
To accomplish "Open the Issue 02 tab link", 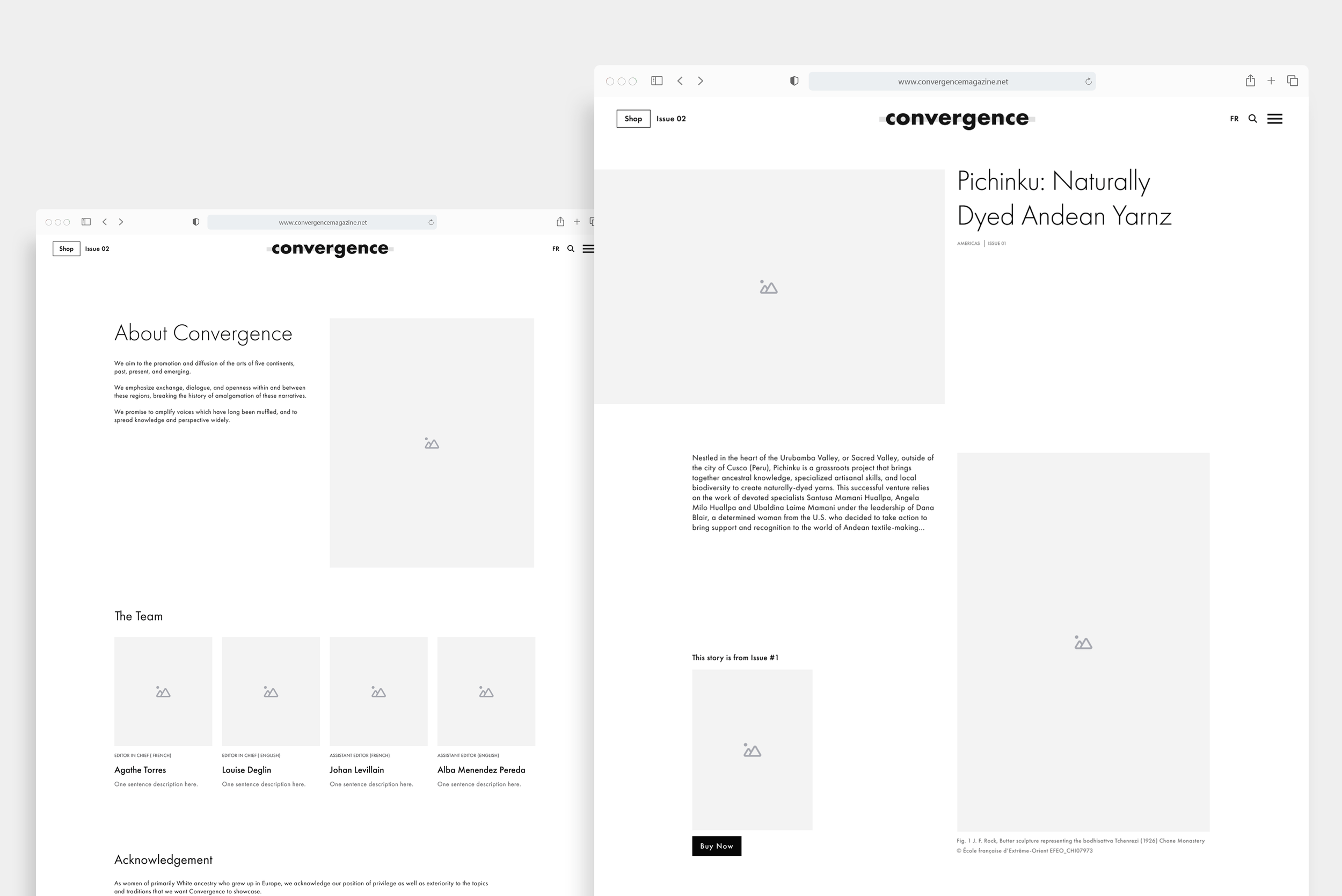I will coord(670,118).
